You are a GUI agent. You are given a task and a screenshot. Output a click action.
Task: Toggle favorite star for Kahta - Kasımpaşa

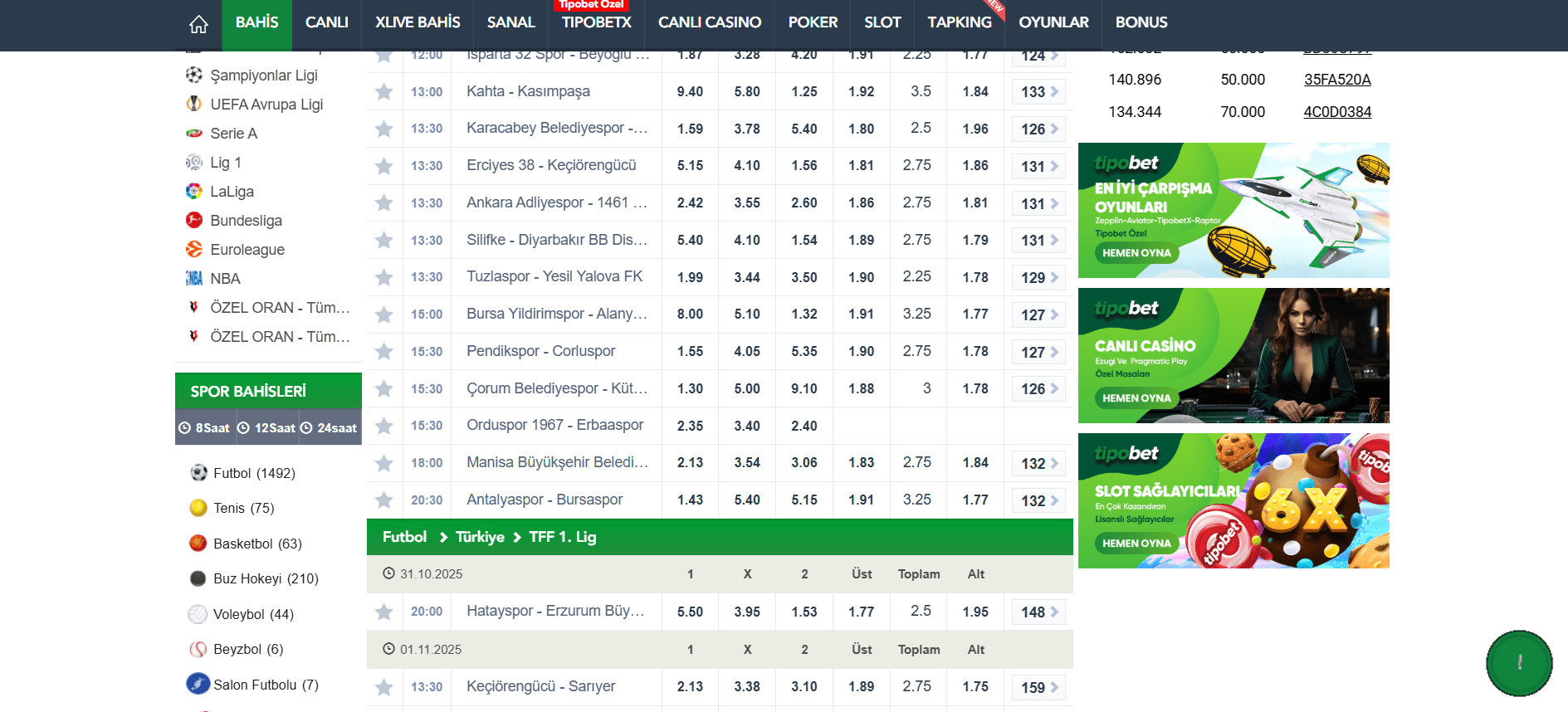[383, 92]
